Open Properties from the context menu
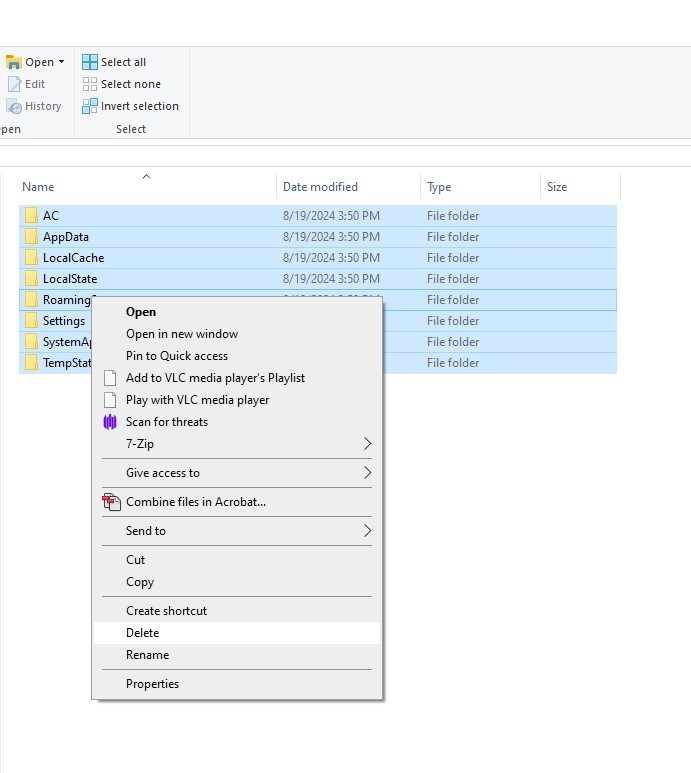 237,684
